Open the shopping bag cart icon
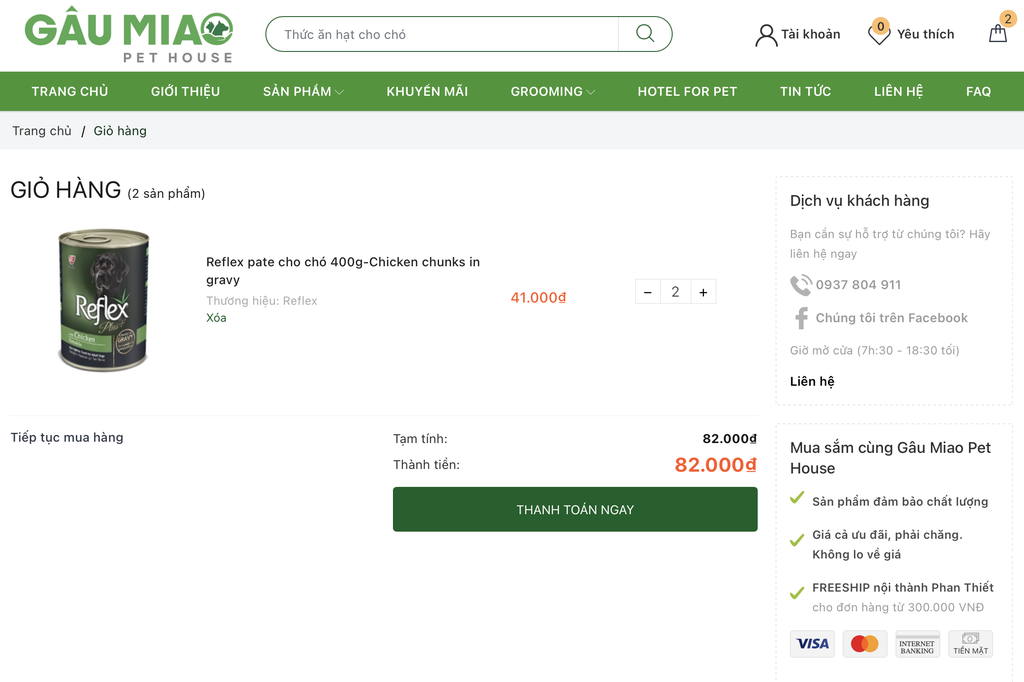1024x682 pixels. pos(997,33)
